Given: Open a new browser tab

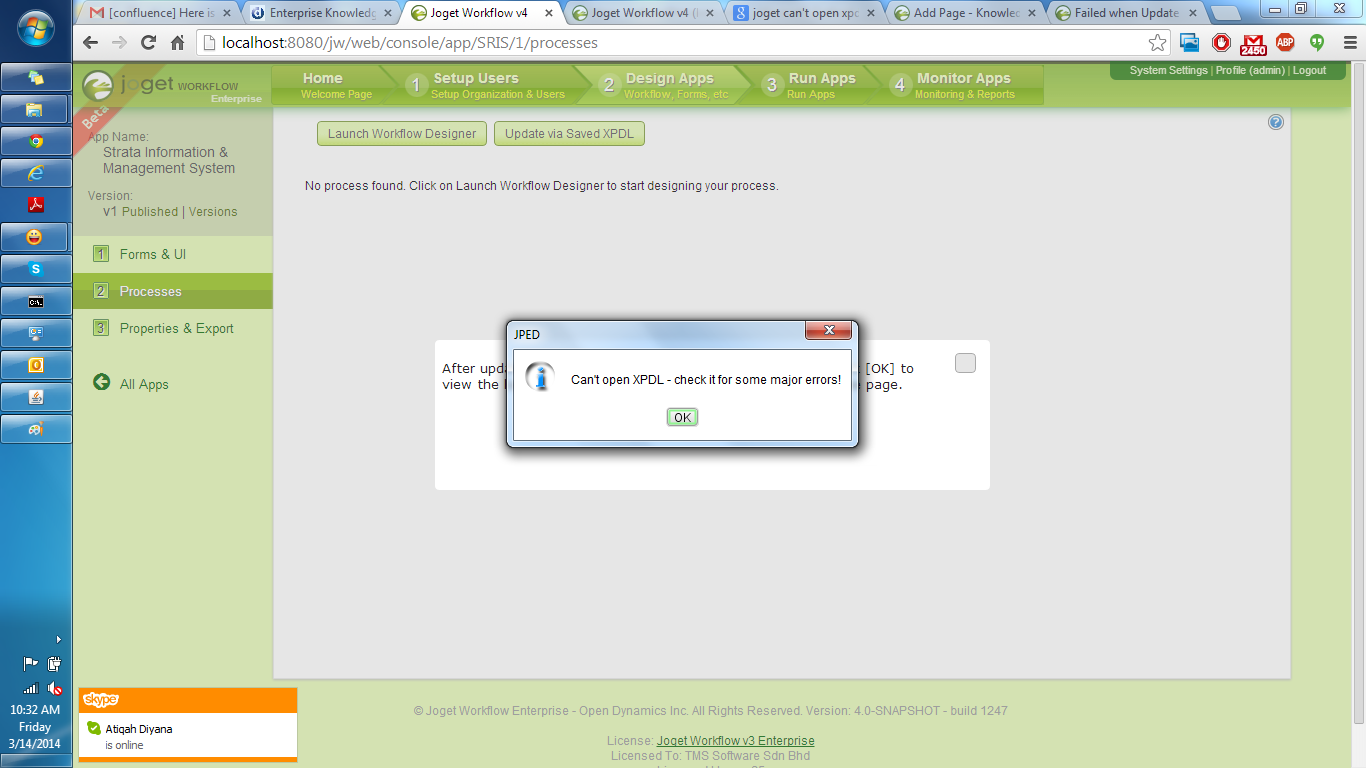Looking at the screenshot, I should (x=1226, y=13).
